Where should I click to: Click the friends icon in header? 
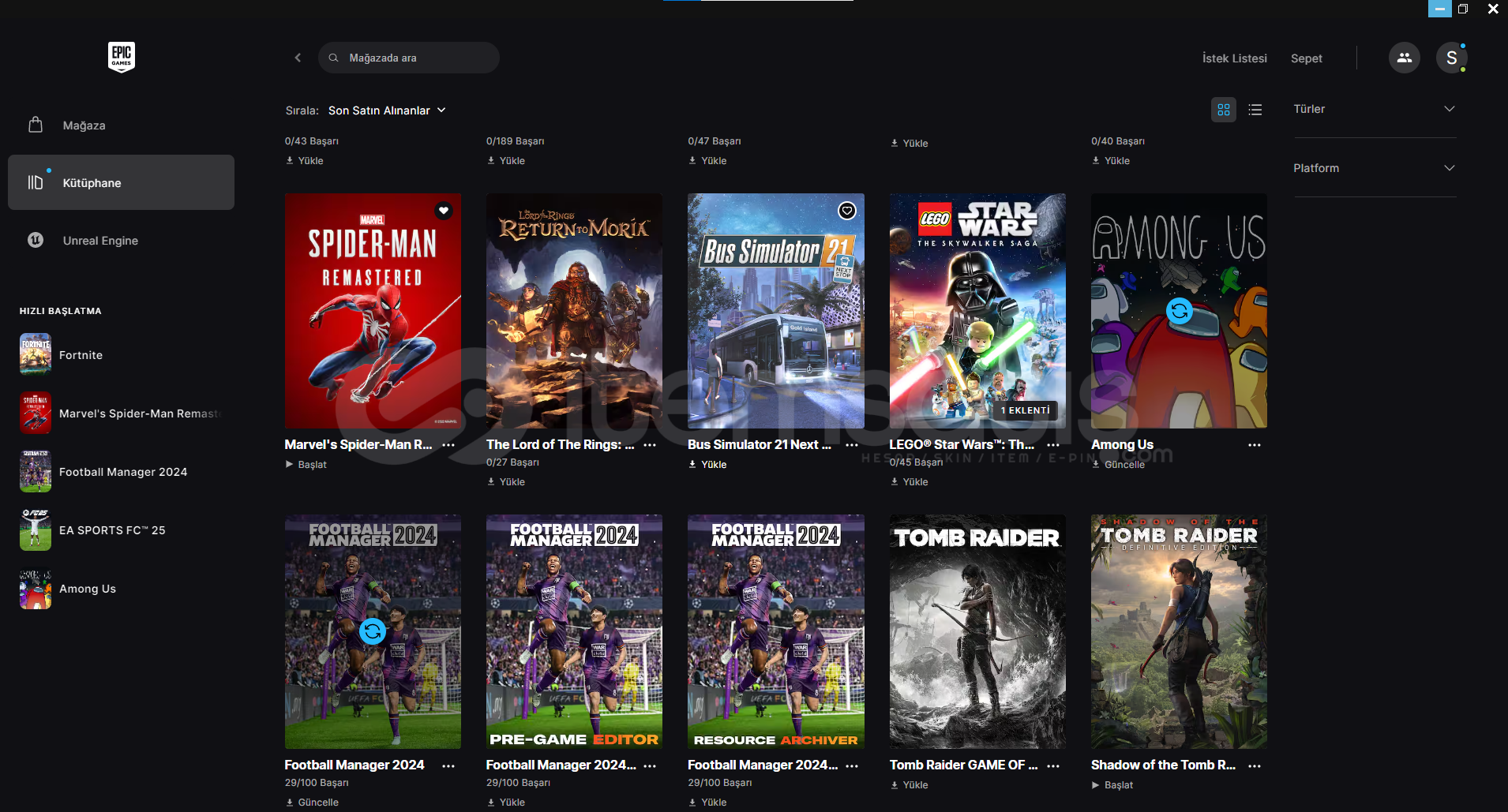point(1404,58)
